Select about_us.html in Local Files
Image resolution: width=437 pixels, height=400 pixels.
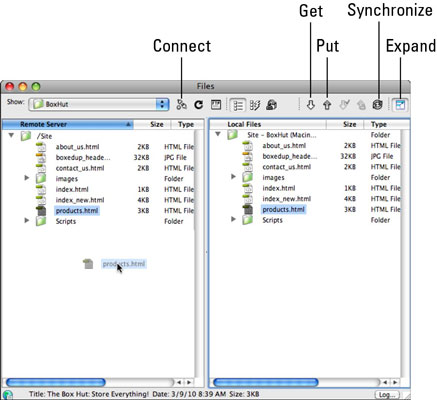284,145
